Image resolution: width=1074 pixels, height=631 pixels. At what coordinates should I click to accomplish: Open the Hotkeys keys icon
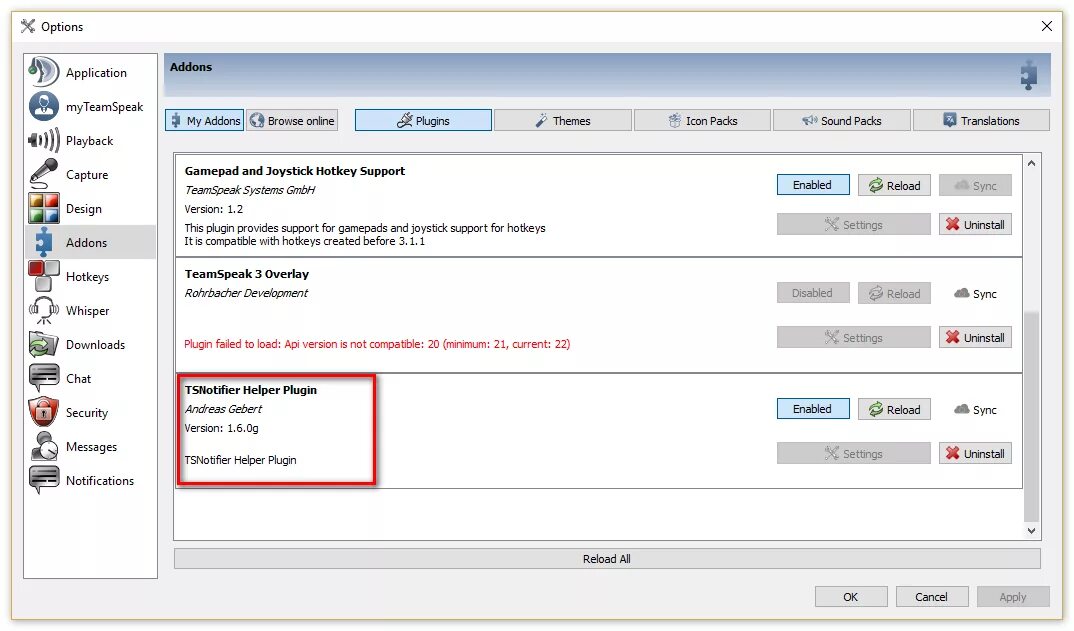click(43, 276)
